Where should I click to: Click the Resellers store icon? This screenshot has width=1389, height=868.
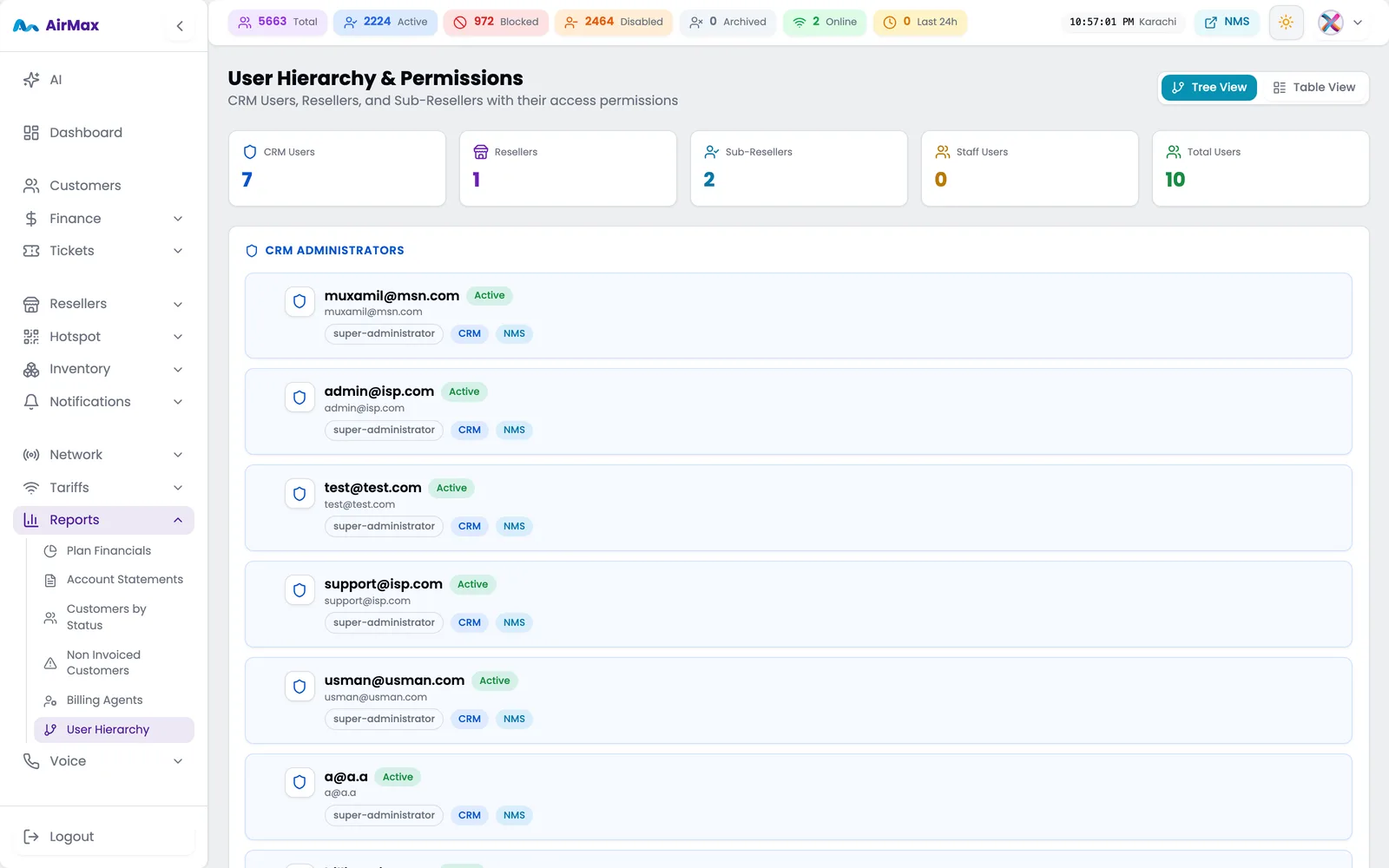point(31,304)
